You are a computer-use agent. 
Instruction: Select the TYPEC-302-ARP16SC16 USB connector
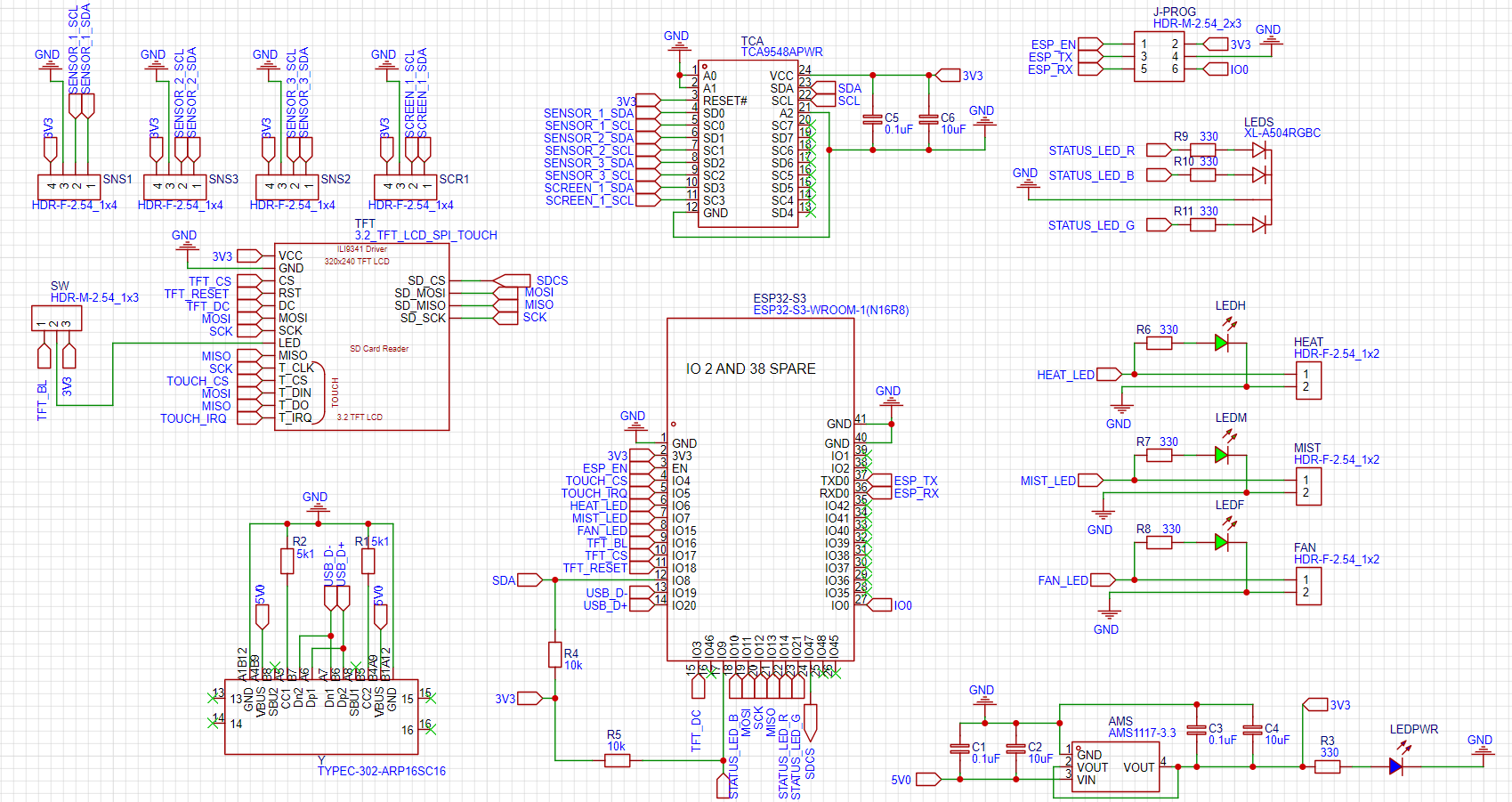coord(319,717)
